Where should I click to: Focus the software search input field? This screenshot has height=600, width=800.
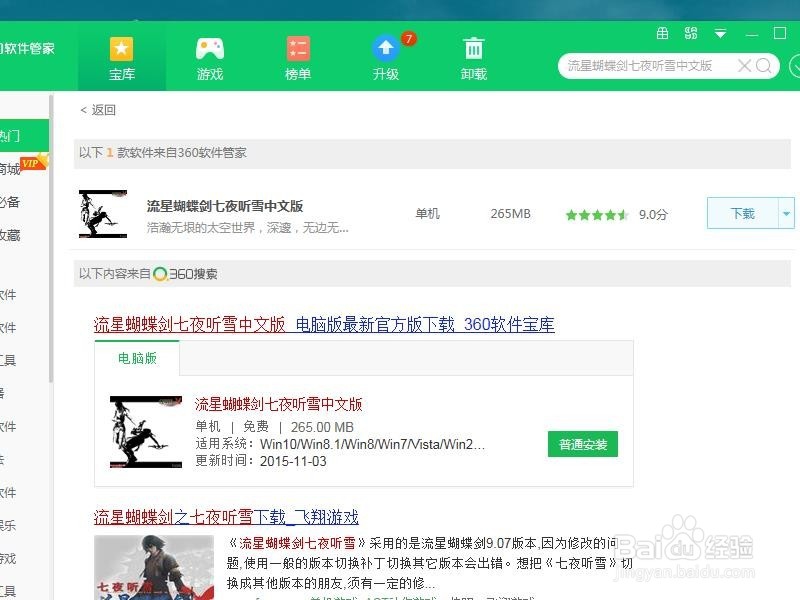pos(669,66)
